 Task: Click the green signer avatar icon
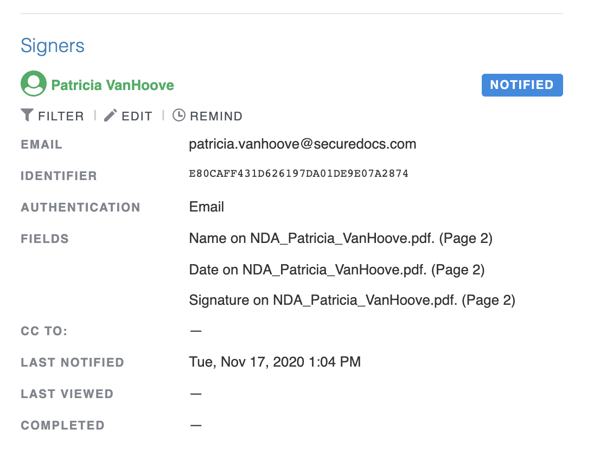tap(33, 84)
